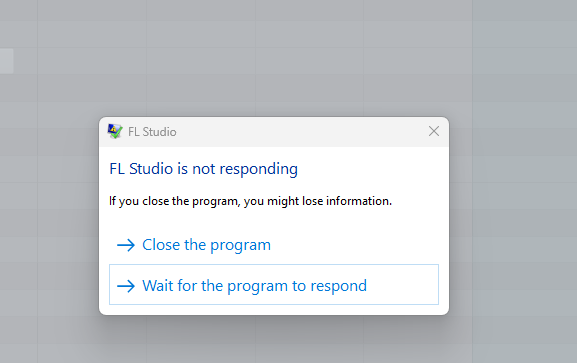Select Wait for the program to respond
577x363 pixels.
(274, 285)
